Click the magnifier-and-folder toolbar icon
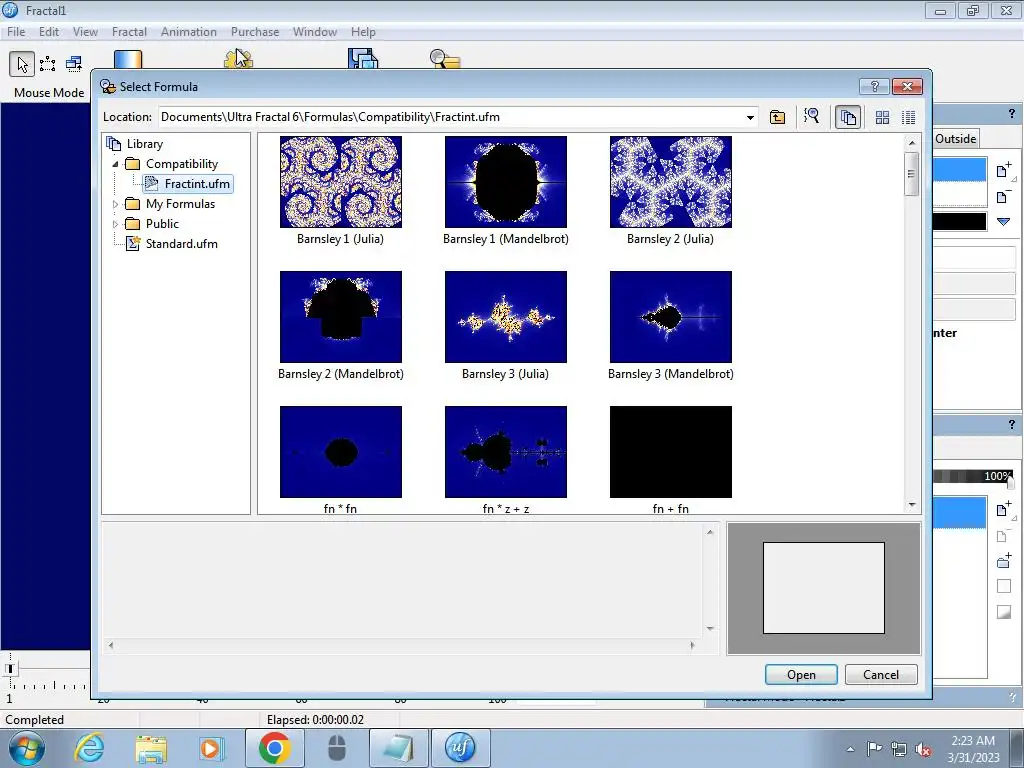 [445, 59]
